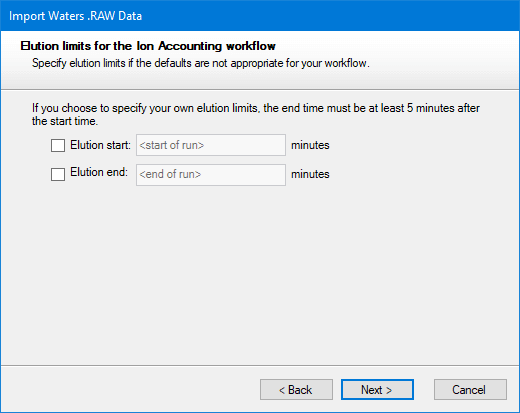This screenshot has height=413, width=520.
Task: Click the "Elution start:" label text
Action: [x=100, y=145]
